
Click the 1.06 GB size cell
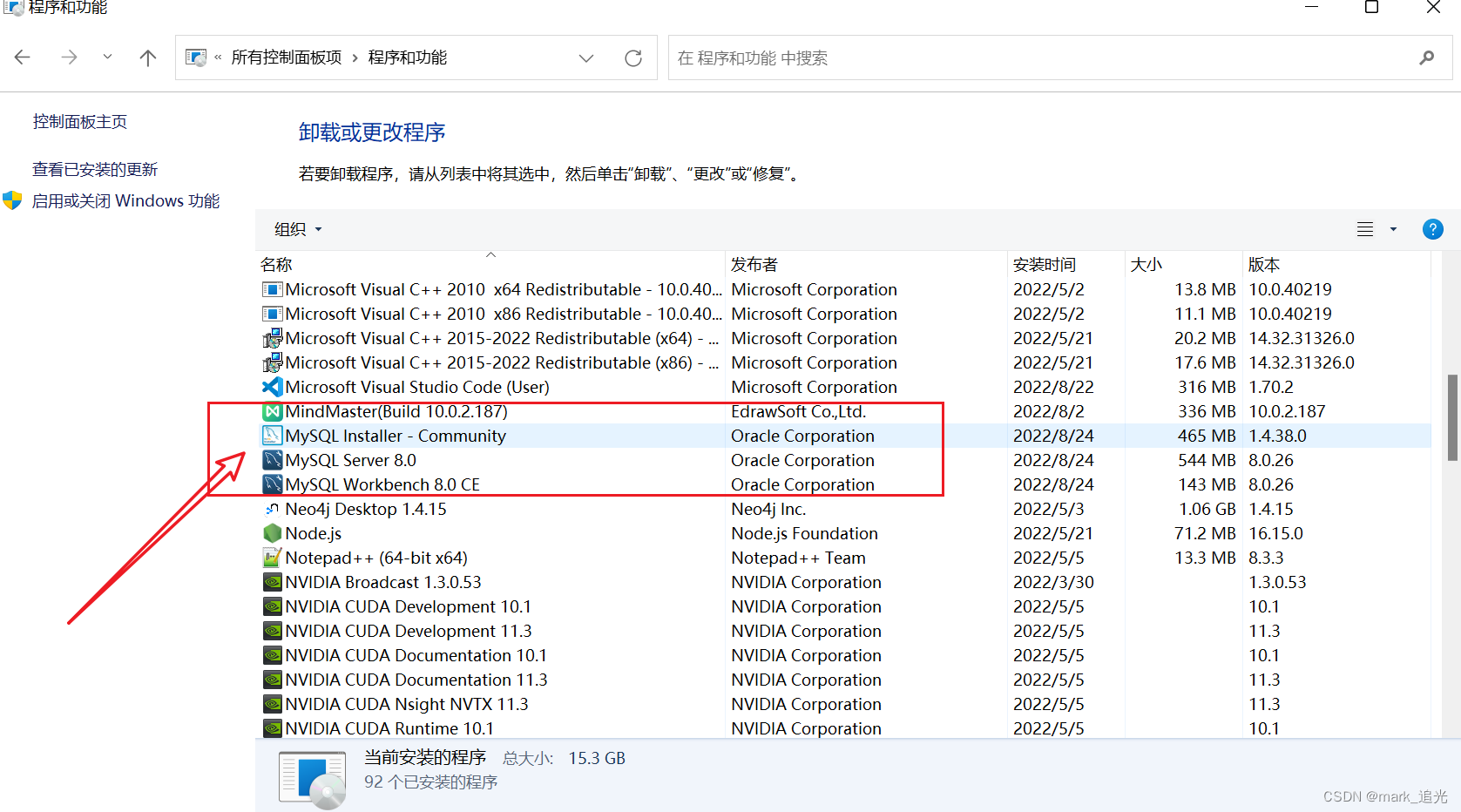click(1207, 509)
